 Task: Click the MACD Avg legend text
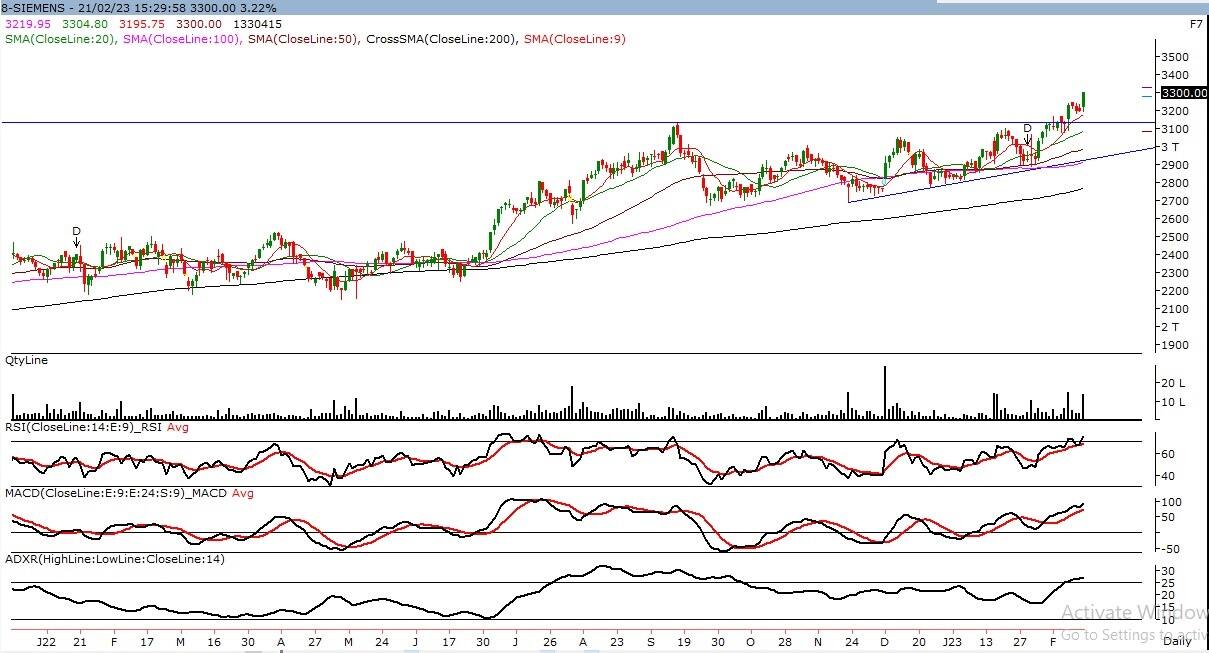(x=243, y=493)
